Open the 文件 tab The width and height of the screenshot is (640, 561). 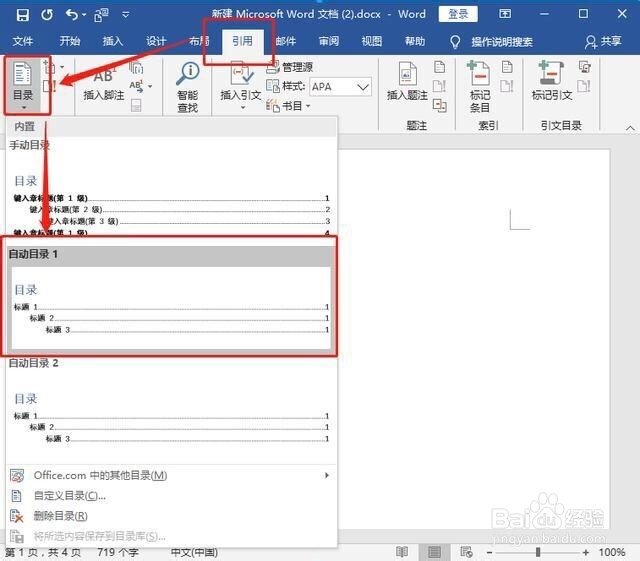pos(22,41)
